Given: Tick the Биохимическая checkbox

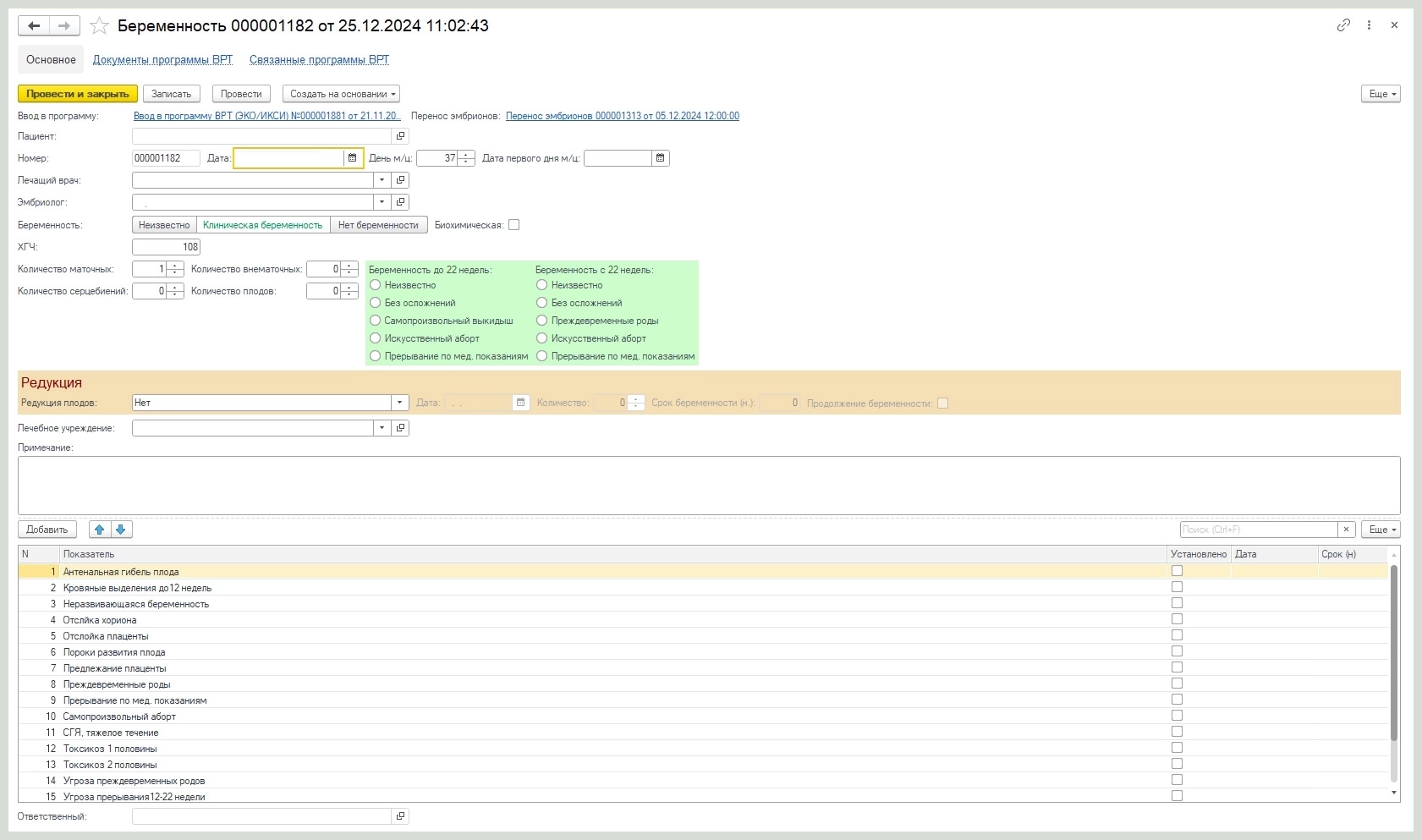Looking at the screenshot, I should (x=513, y=225).
